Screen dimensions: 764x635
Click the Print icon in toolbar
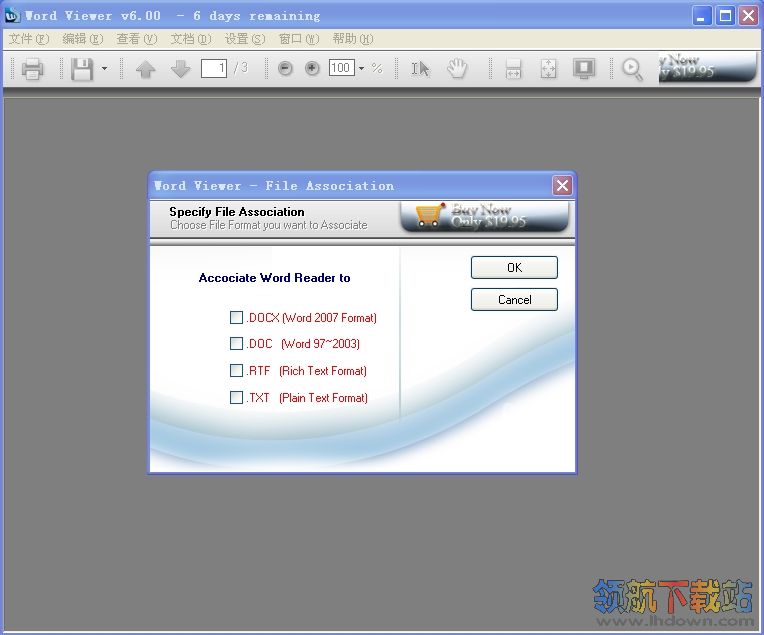pos(32,69)
